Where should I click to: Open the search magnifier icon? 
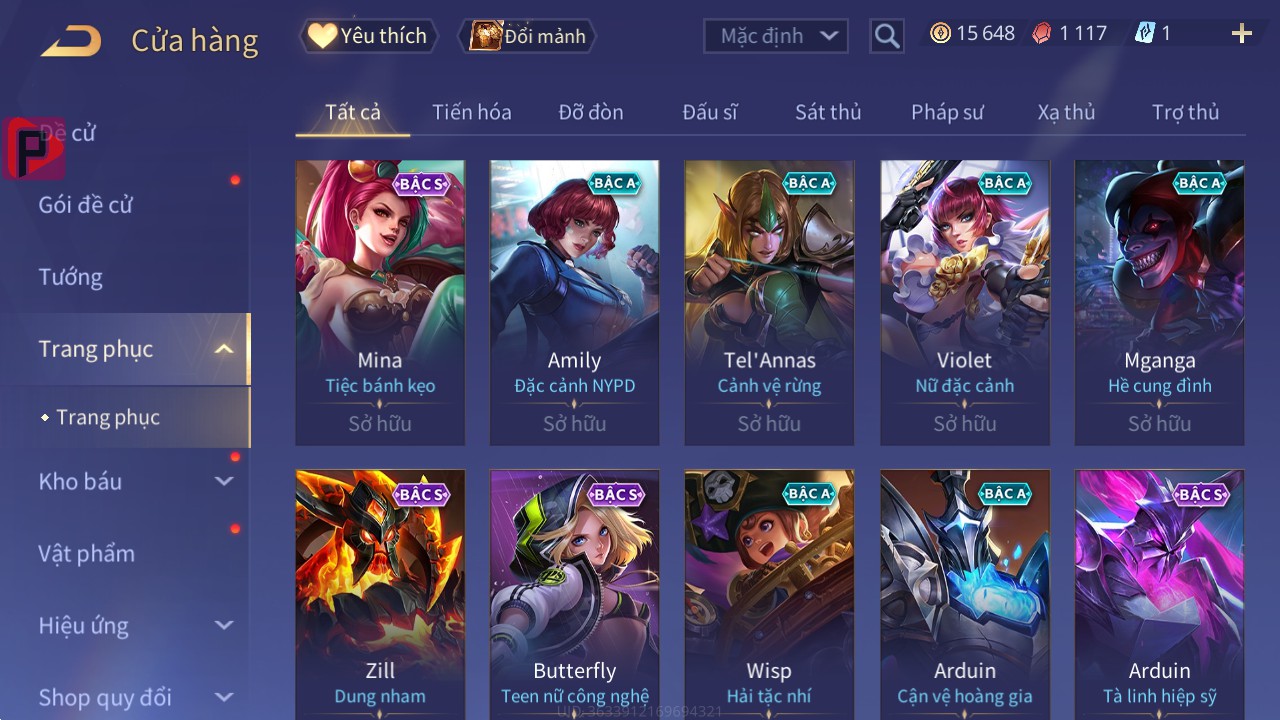point(887,36)
